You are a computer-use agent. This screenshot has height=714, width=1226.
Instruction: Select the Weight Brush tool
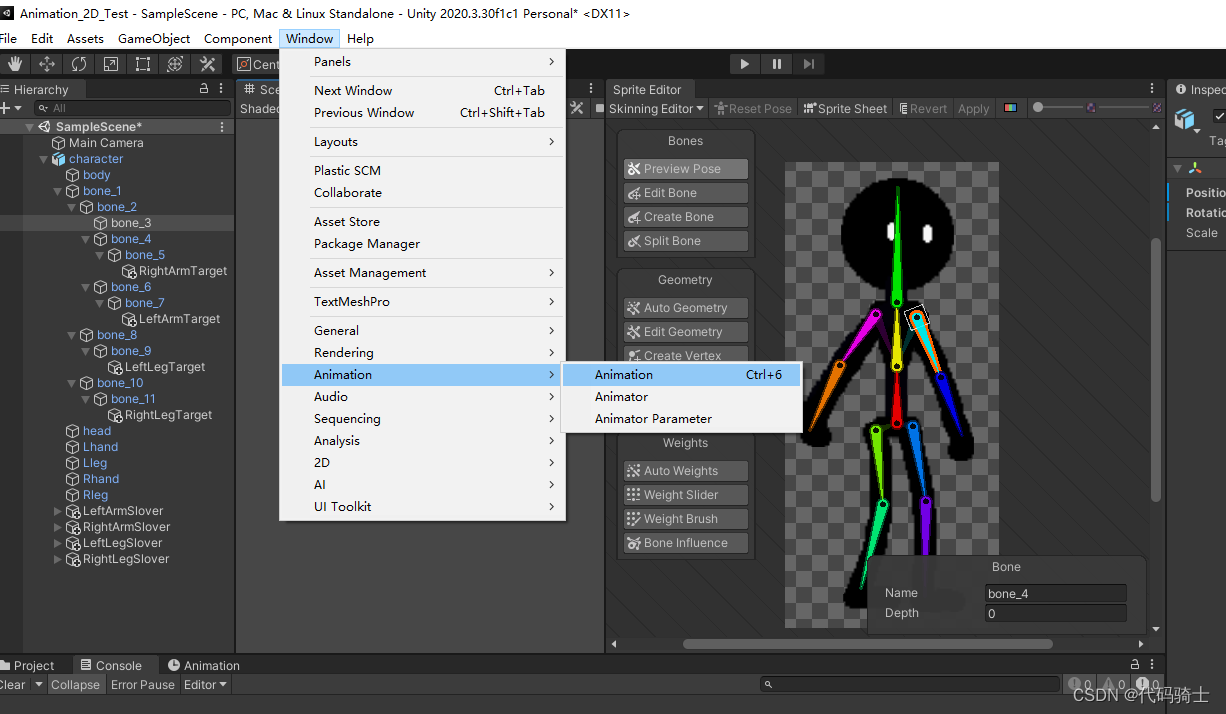pos(686,519)
